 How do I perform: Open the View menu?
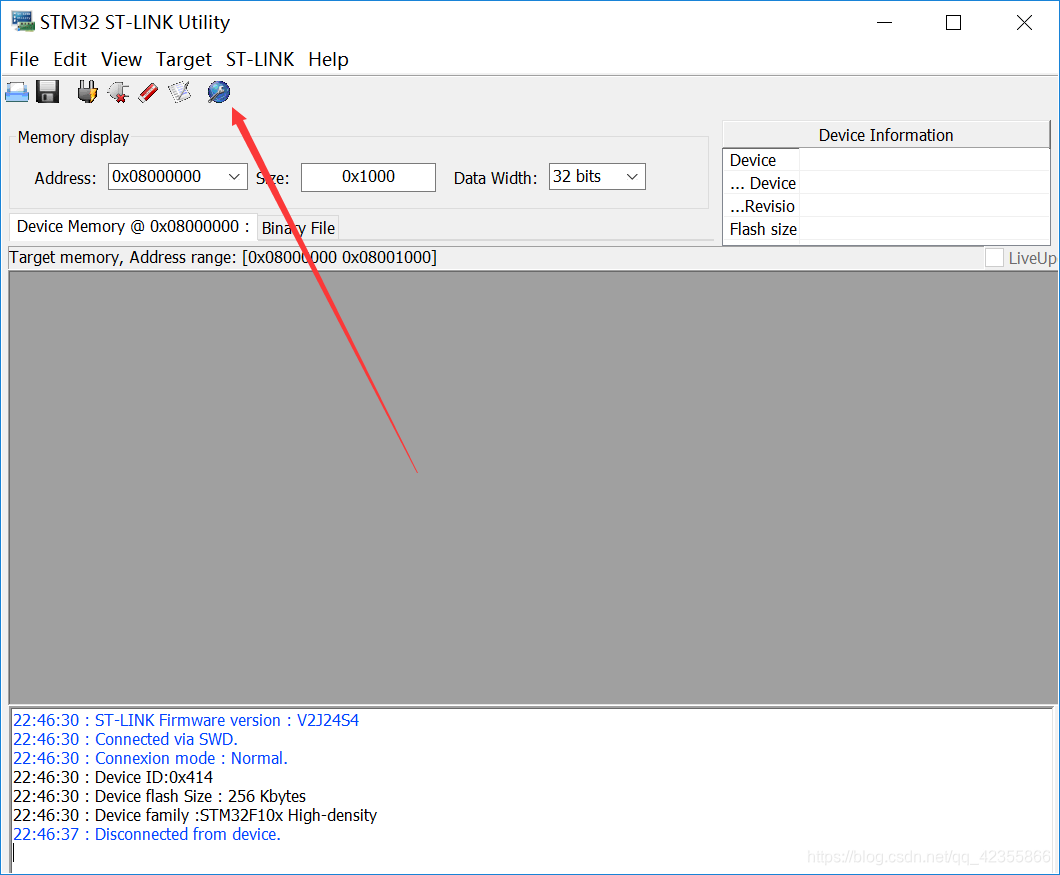121,60
